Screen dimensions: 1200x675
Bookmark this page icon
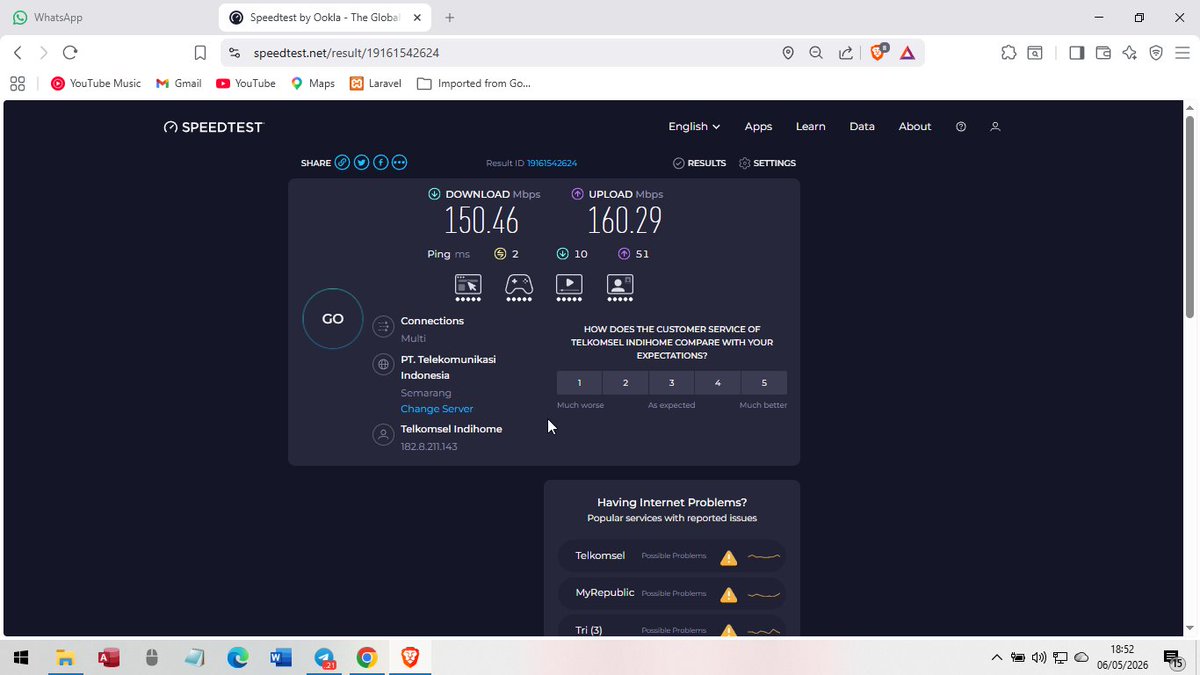click(x=200, y=53)
